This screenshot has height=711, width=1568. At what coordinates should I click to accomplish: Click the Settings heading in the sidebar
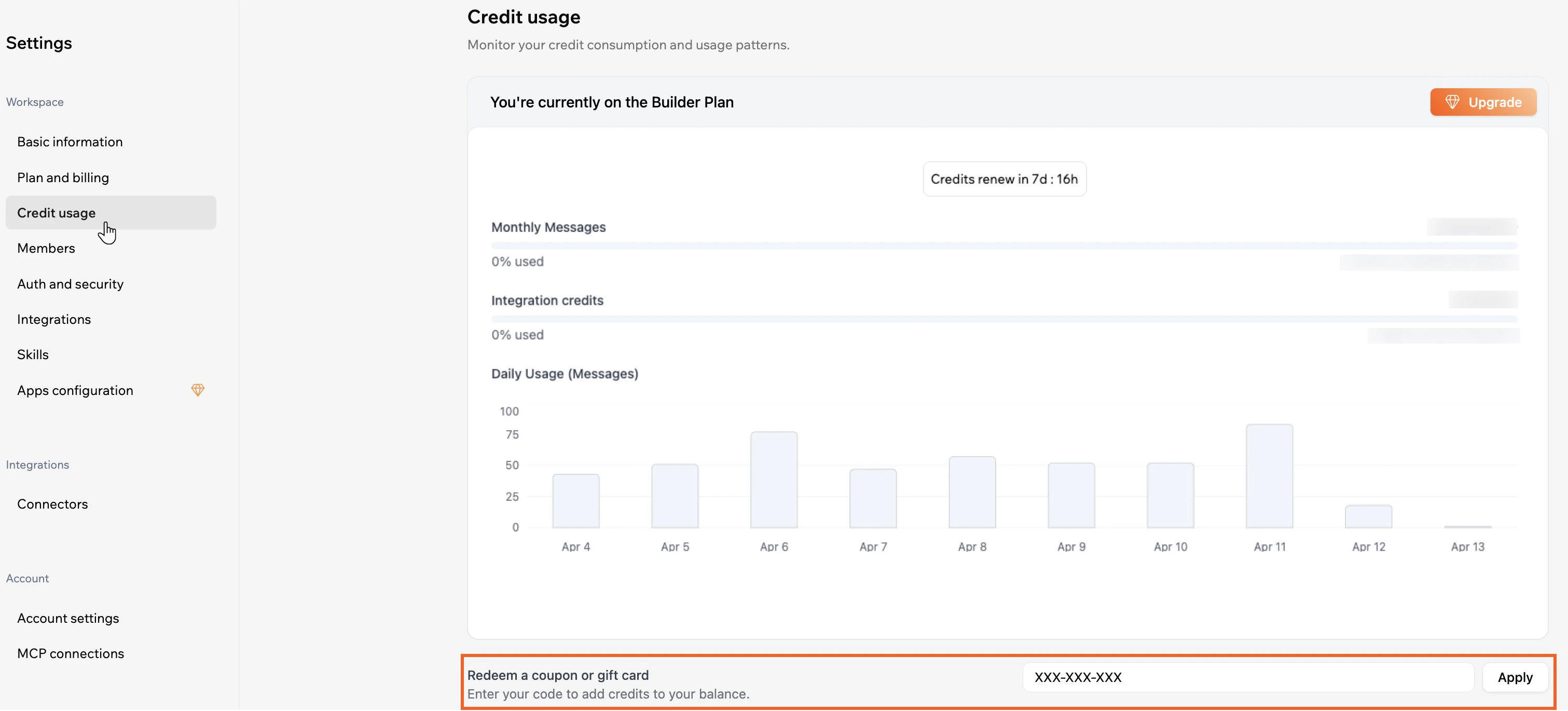point(38,43)
